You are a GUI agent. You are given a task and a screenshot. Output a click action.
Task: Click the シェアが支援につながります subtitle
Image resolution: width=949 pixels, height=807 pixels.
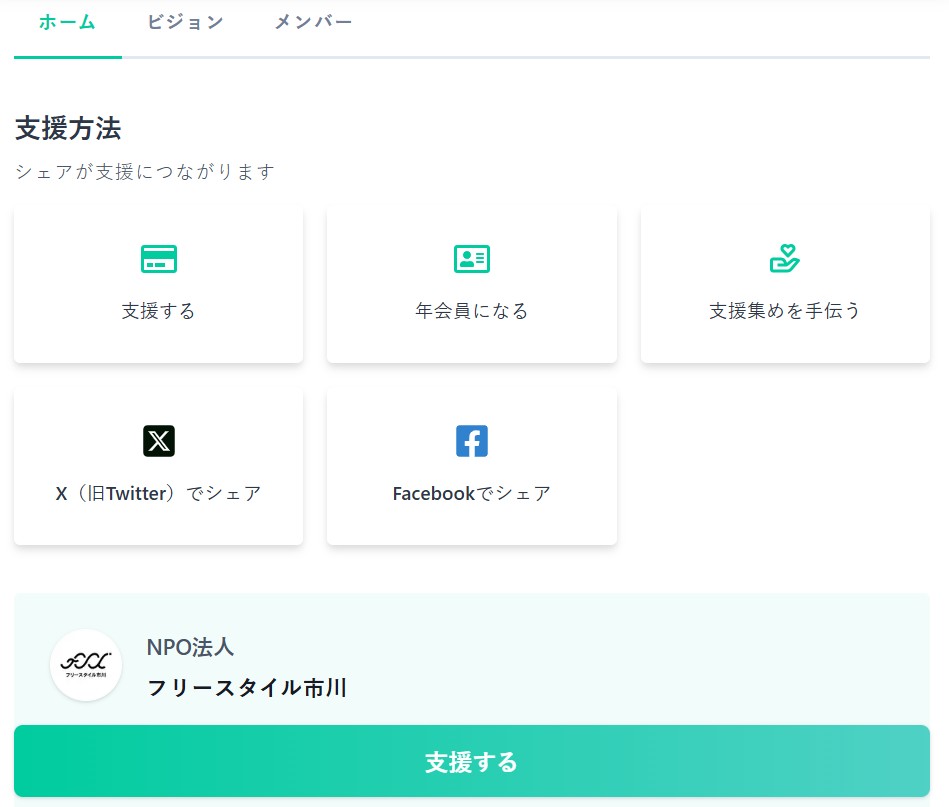click(x=144, y=172)
